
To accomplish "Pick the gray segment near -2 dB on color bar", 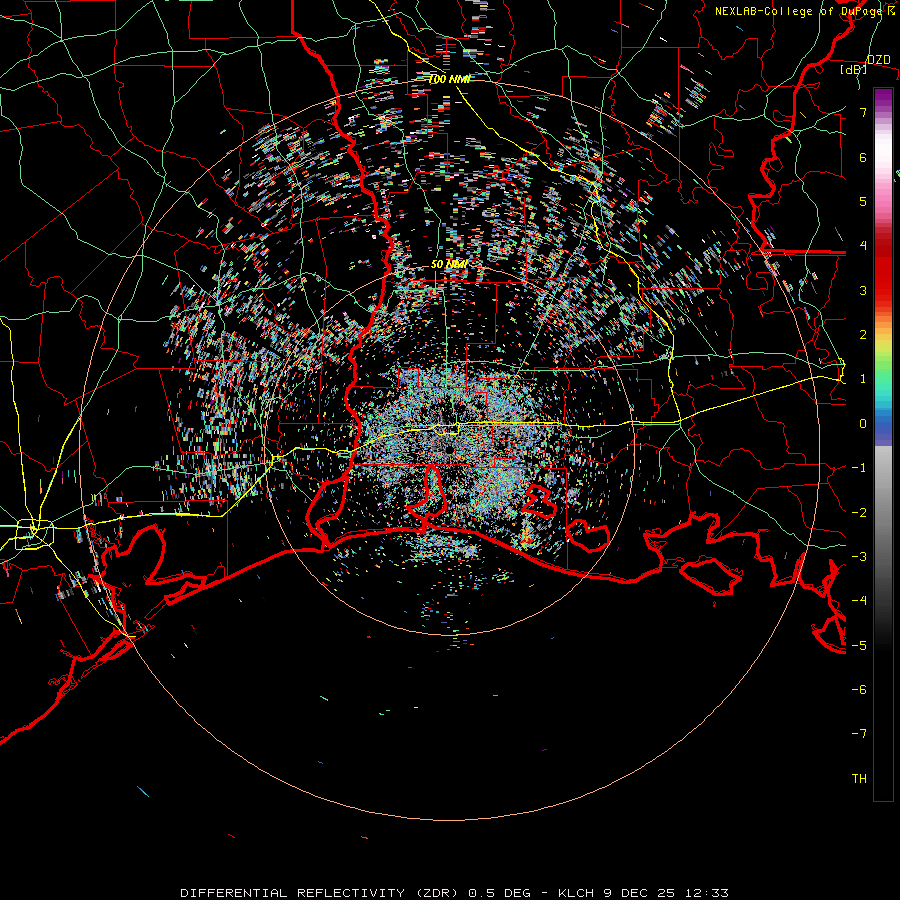I will (883, 513).
